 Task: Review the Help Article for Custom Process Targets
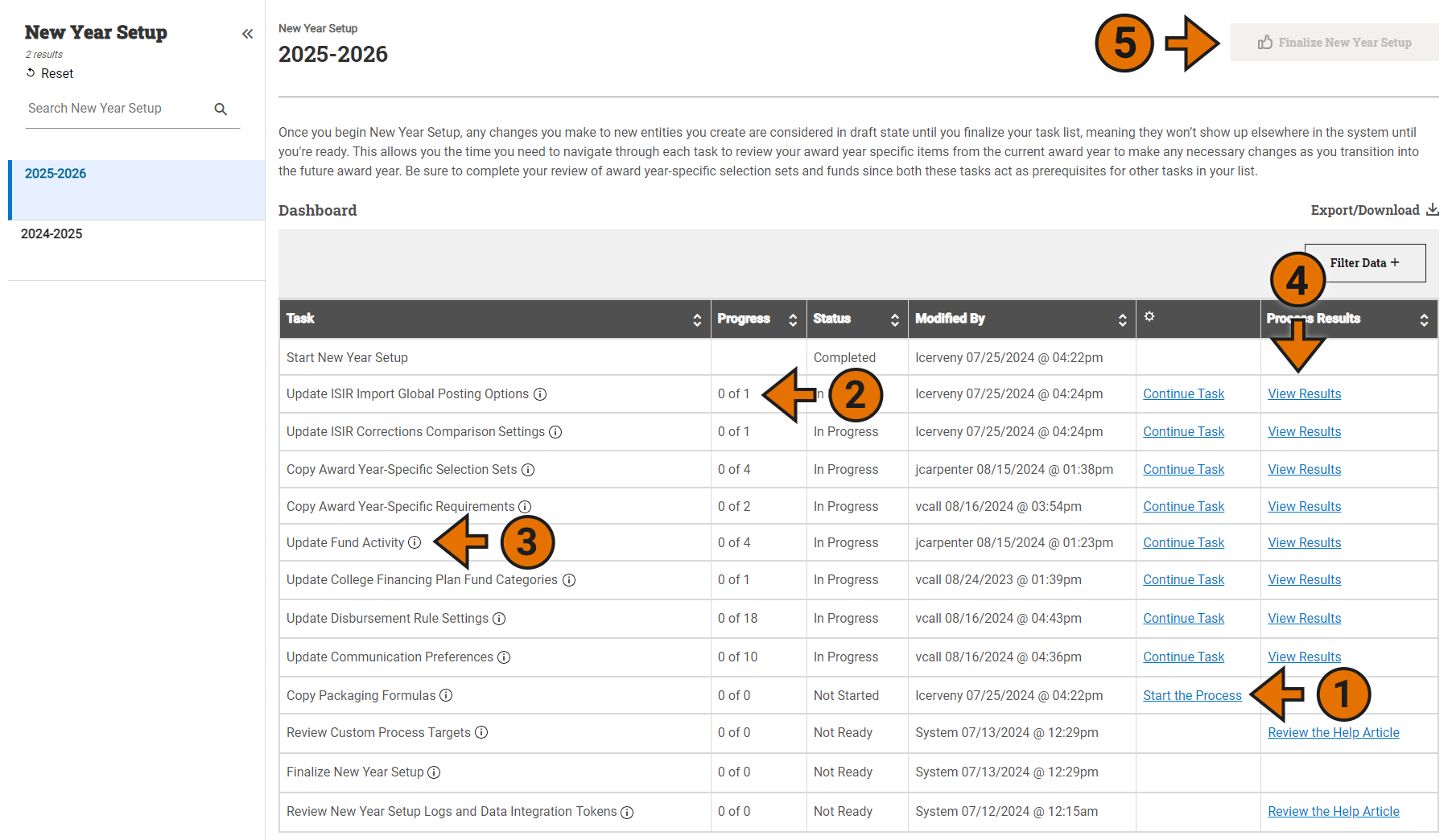(x=1333, y=733)
